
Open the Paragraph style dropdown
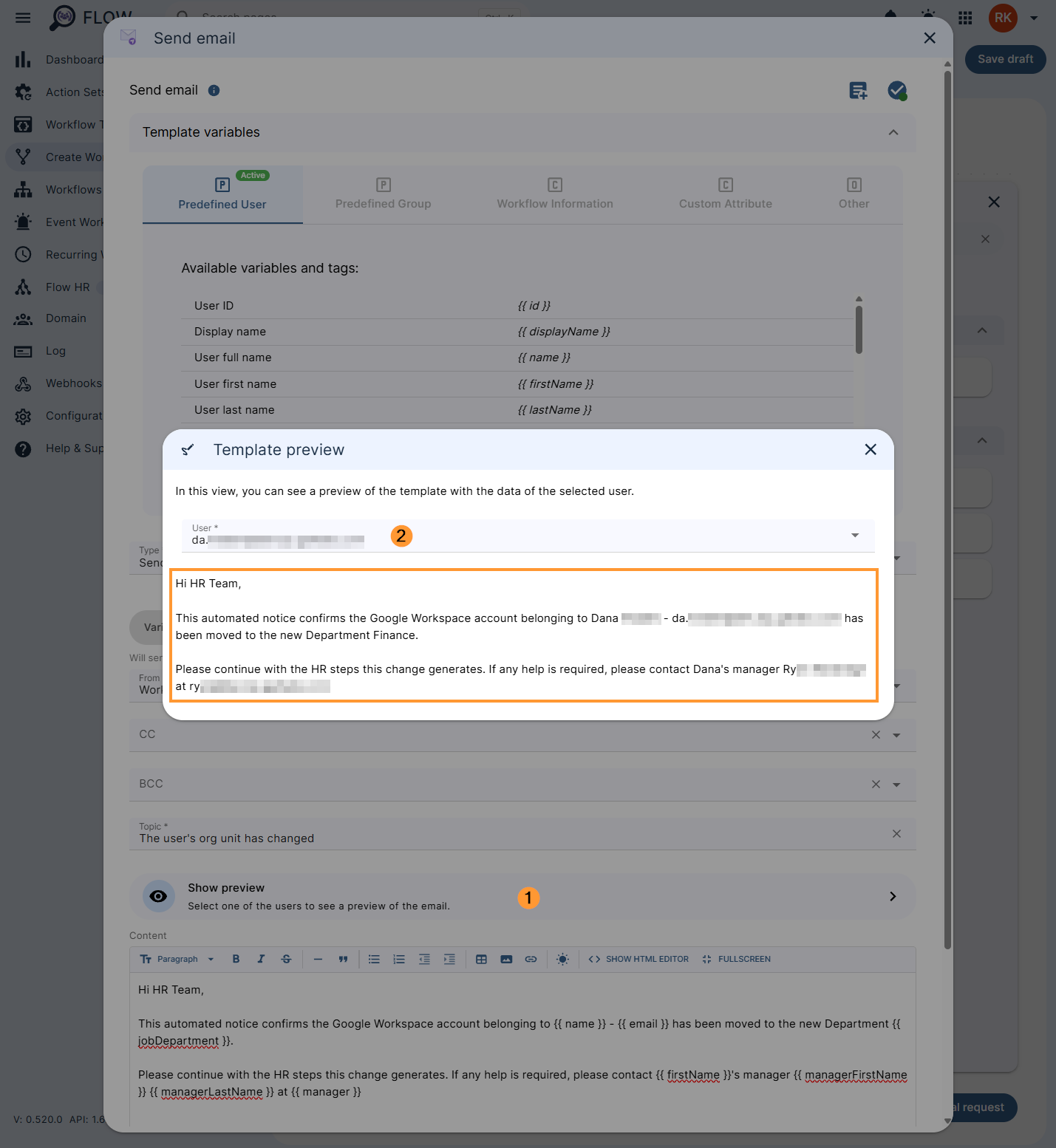click(x=177, y=959)
